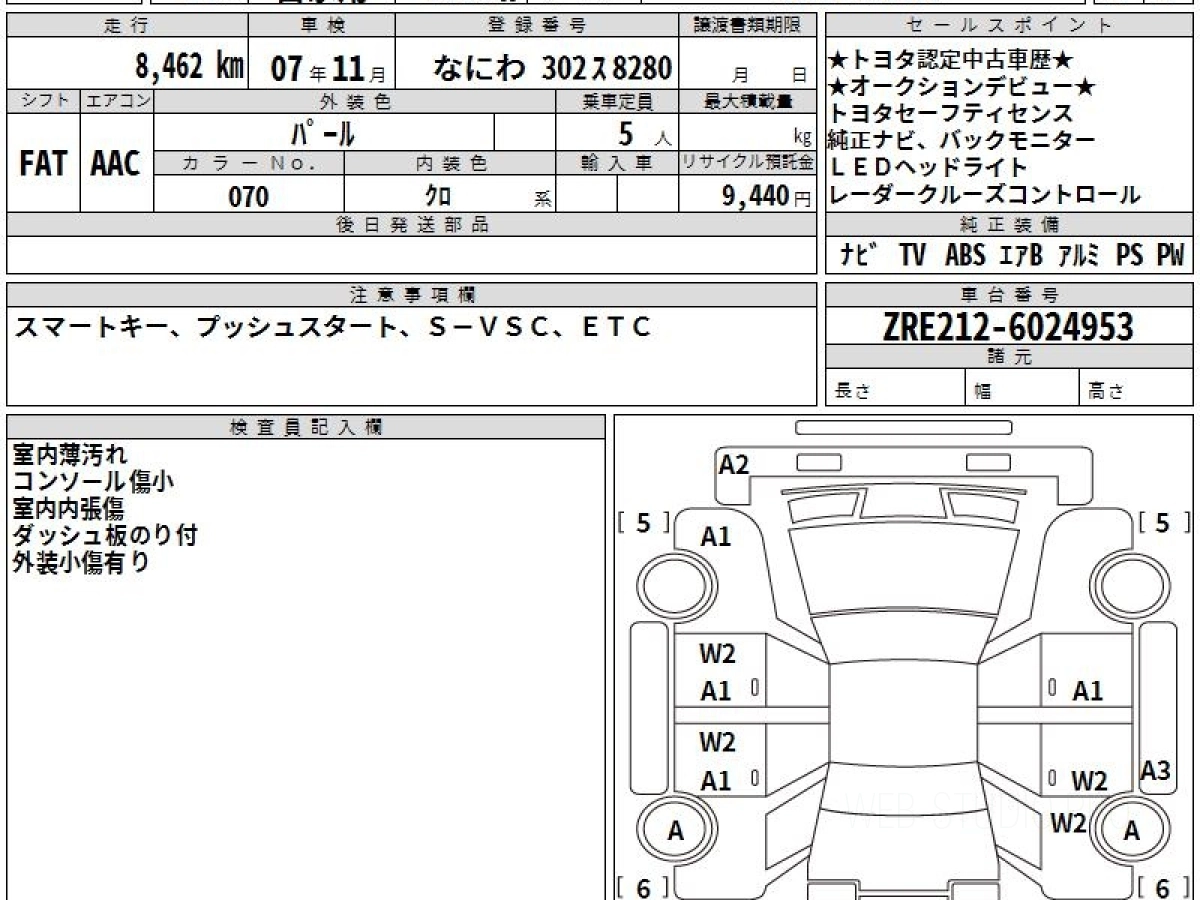Screen dimensions: 1200x900
Task: Select the 最大積載量 header
Action: 747,101
